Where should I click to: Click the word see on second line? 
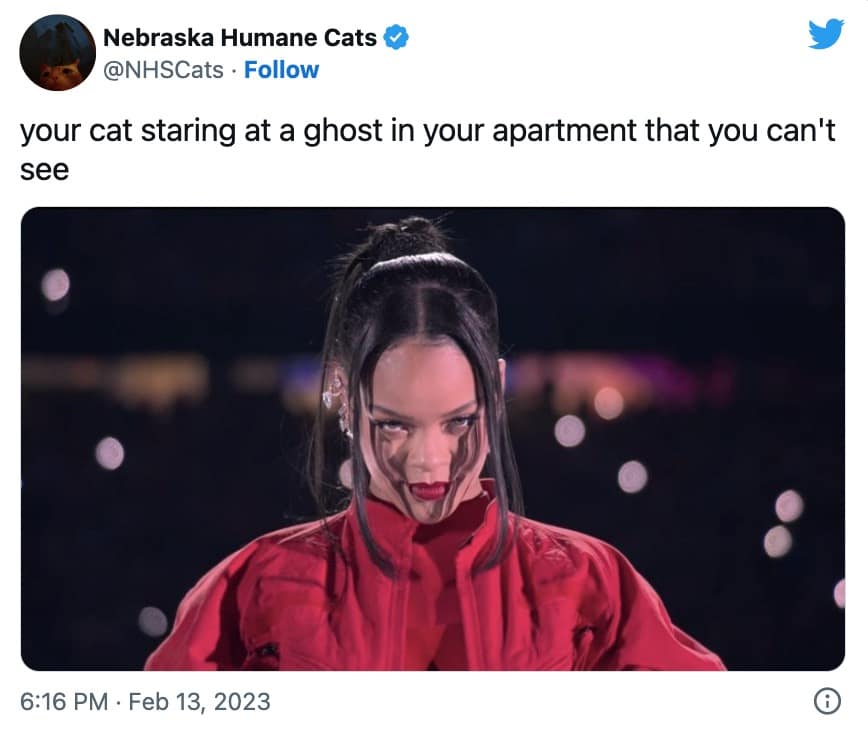tap(45, 171)
